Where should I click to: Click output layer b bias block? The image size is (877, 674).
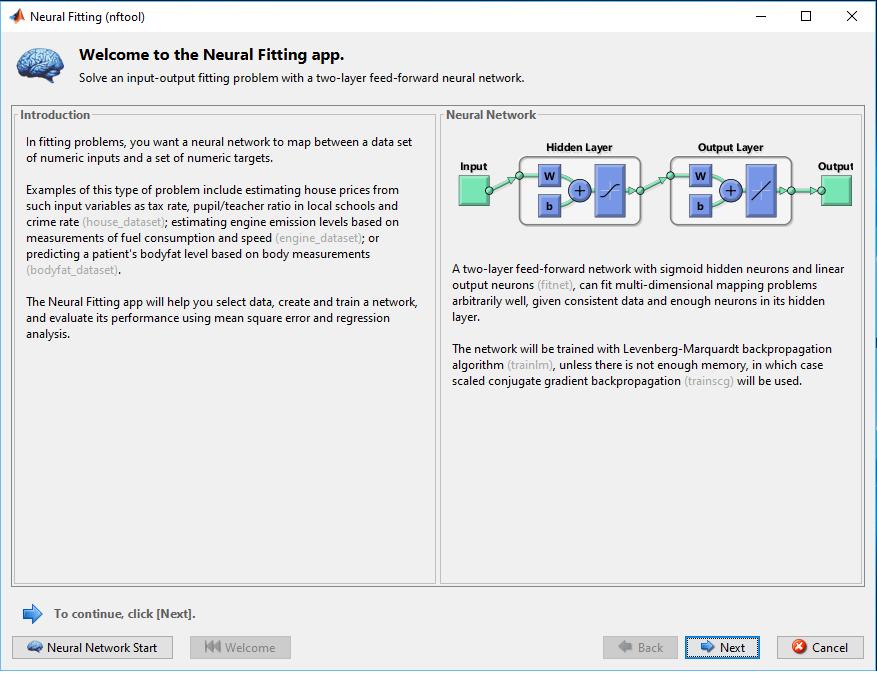(700, 206)
